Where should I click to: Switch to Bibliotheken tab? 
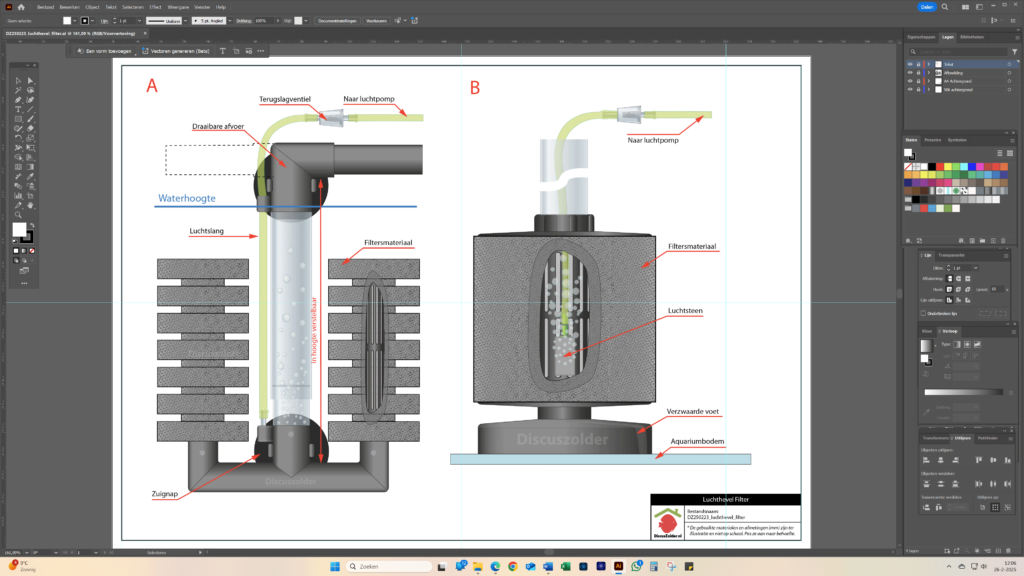coord(972,37)
